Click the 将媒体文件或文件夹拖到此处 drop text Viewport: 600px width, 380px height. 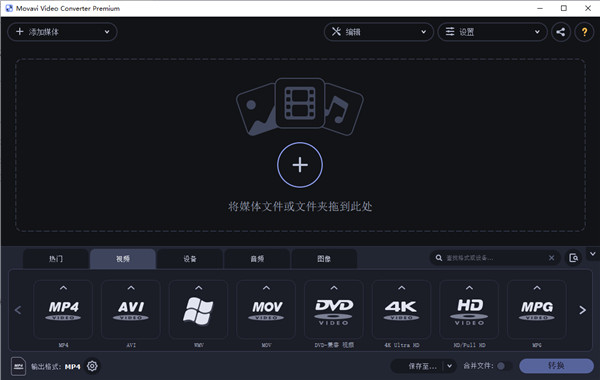(x=300, y=207)
